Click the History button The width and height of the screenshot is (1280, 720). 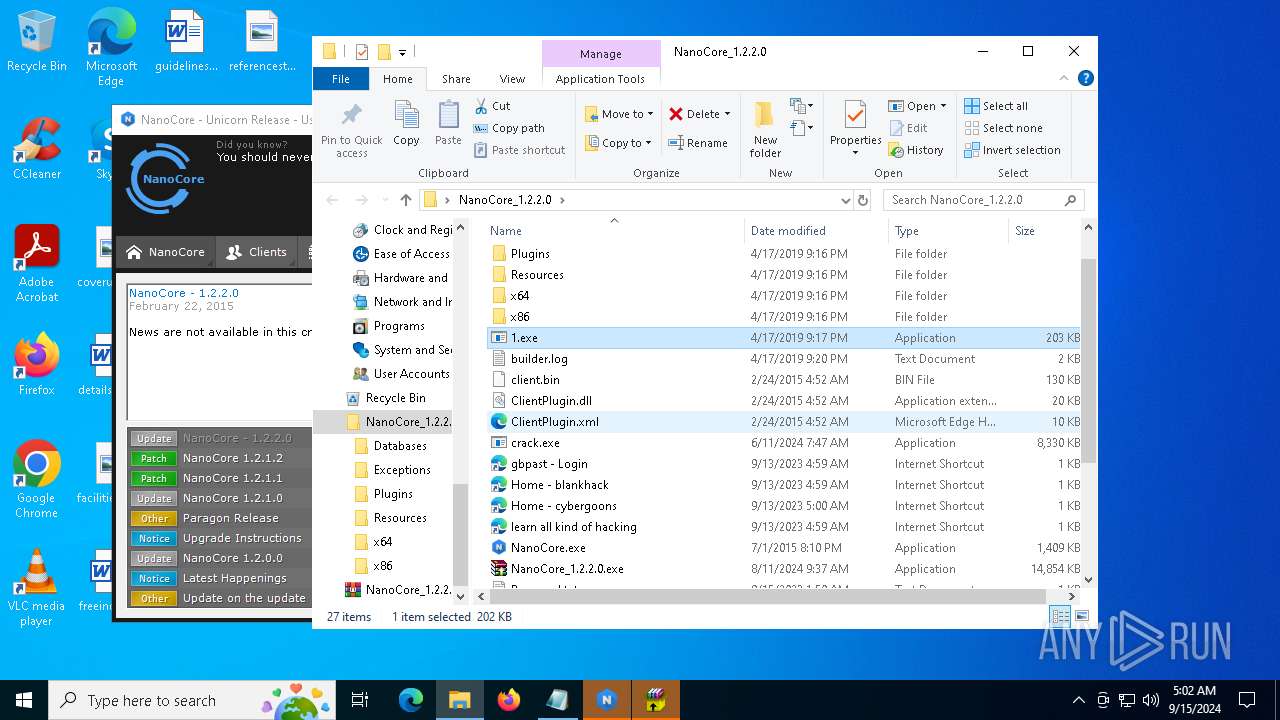tap(916, 150)
